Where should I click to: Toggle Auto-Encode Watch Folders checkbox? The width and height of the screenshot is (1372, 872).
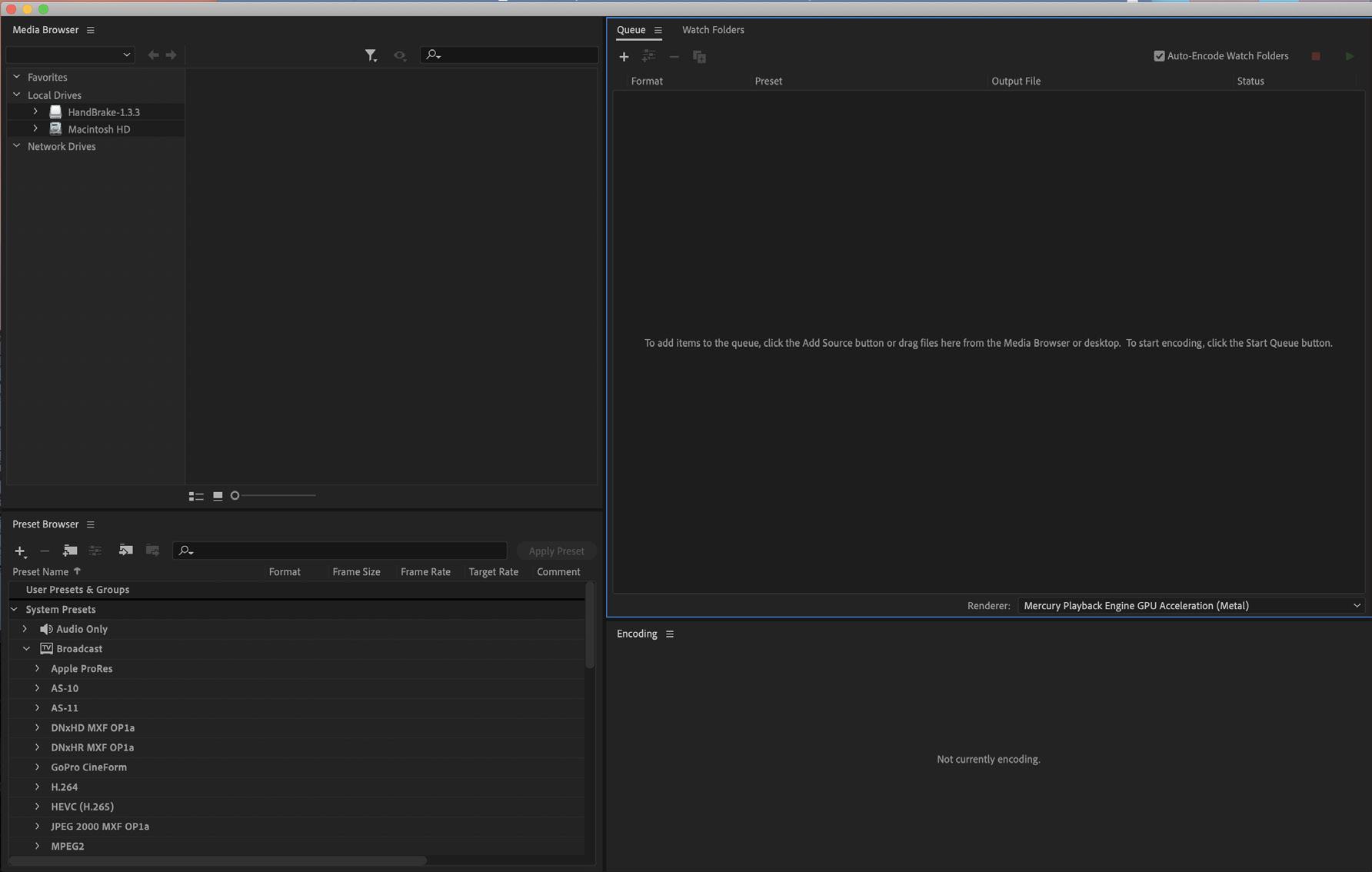pos(1159,55)
